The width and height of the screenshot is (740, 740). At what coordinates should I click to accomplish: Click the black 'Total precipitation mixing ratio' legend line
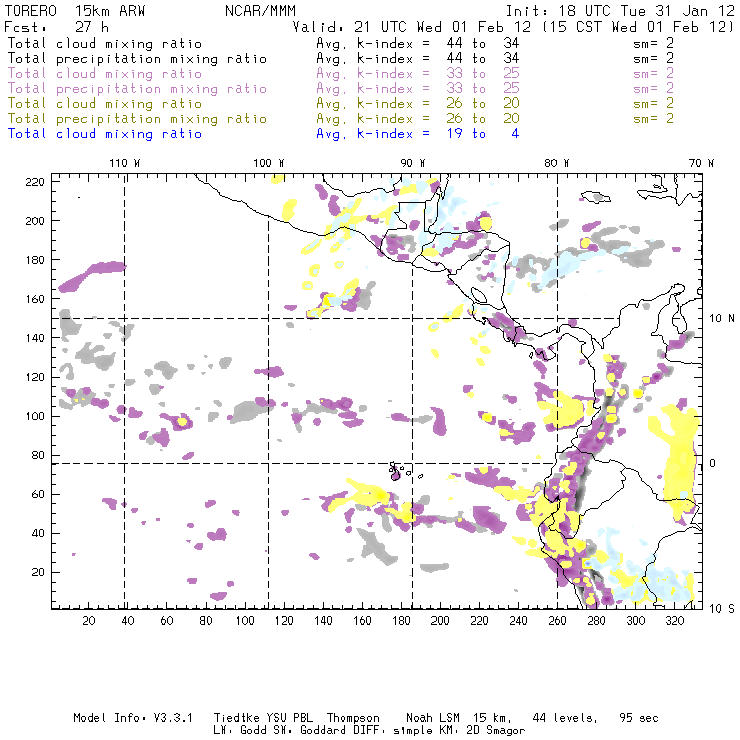pos(137,59)
